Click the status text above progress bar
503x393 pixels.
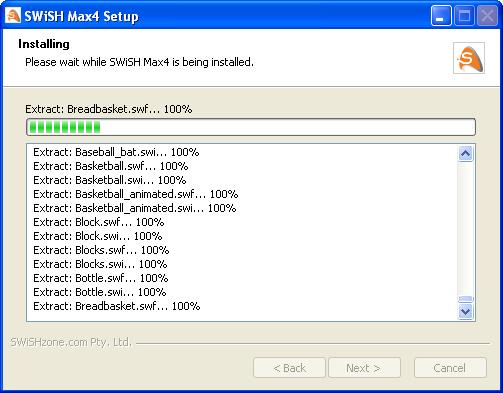coord(109,109)
